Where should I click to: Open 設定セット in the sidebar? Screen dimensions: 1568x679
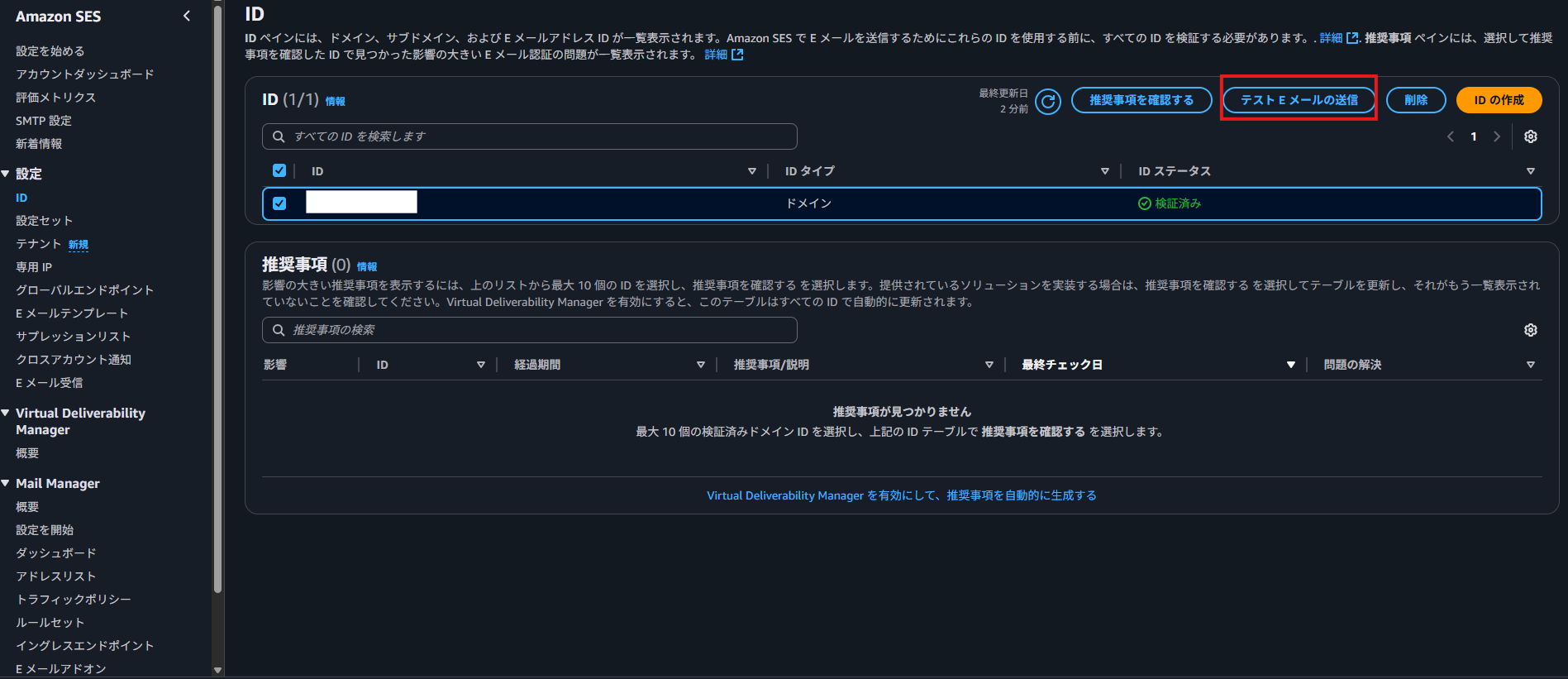[44, 221]
